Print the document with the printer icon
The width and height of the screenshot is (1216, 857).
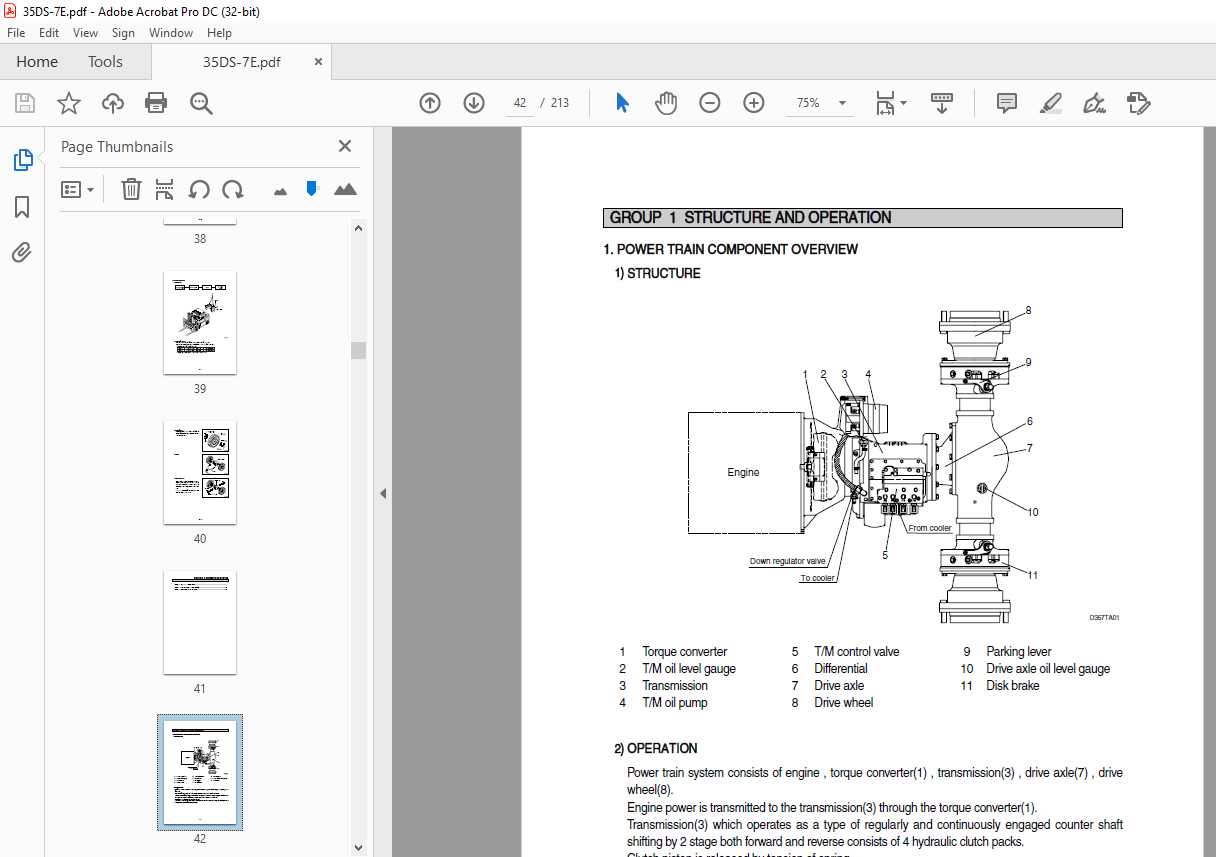pyautogui.click(x=156, y=103)
